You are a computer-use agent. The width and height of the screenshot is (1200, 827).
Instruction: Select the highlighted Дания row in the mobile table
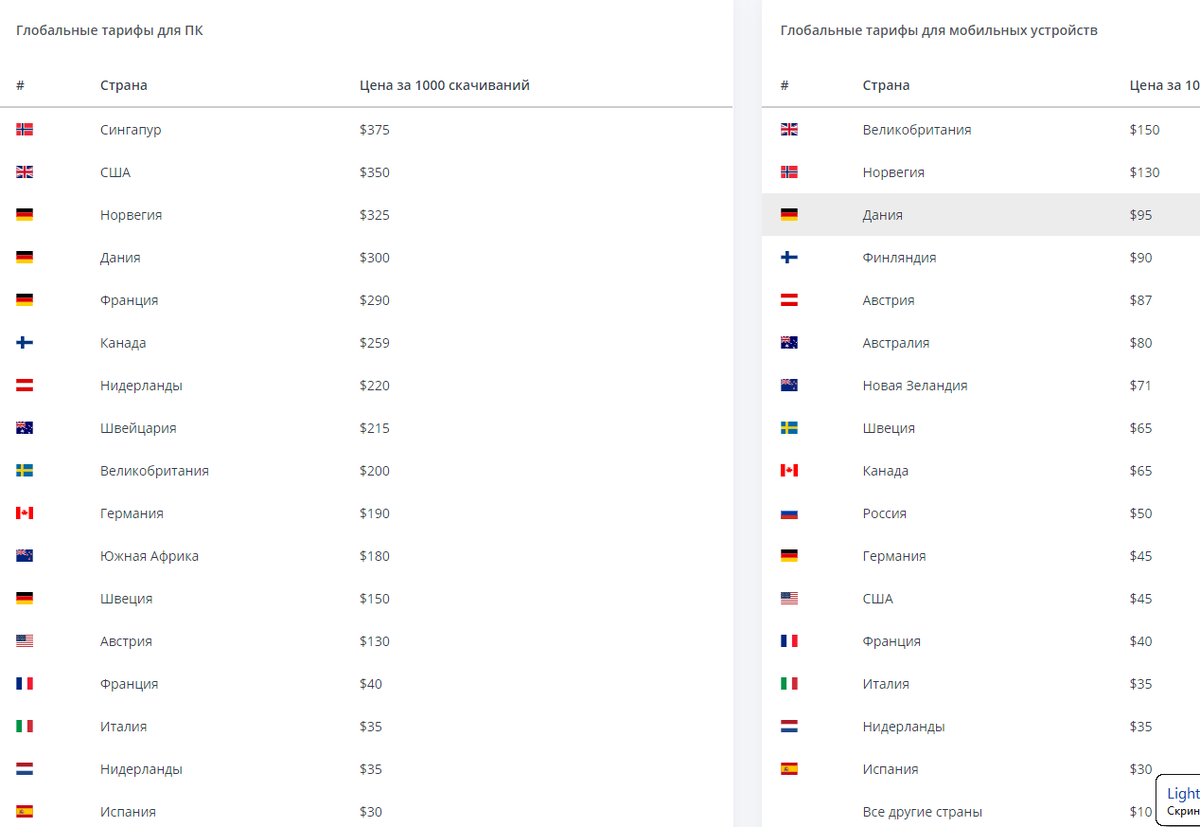[981, 215]
